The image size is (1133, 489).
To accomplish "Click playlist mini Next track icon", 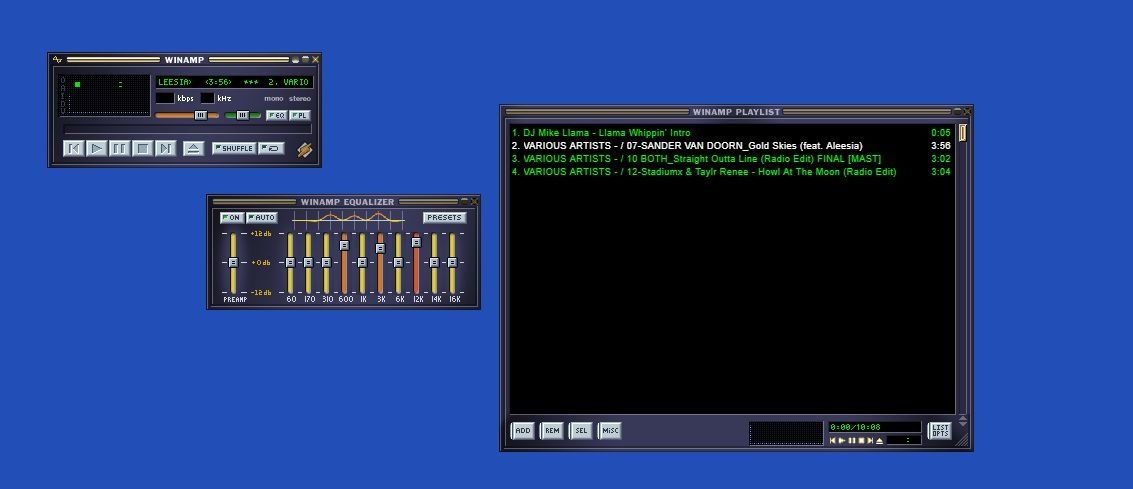I will coord(871,441).
